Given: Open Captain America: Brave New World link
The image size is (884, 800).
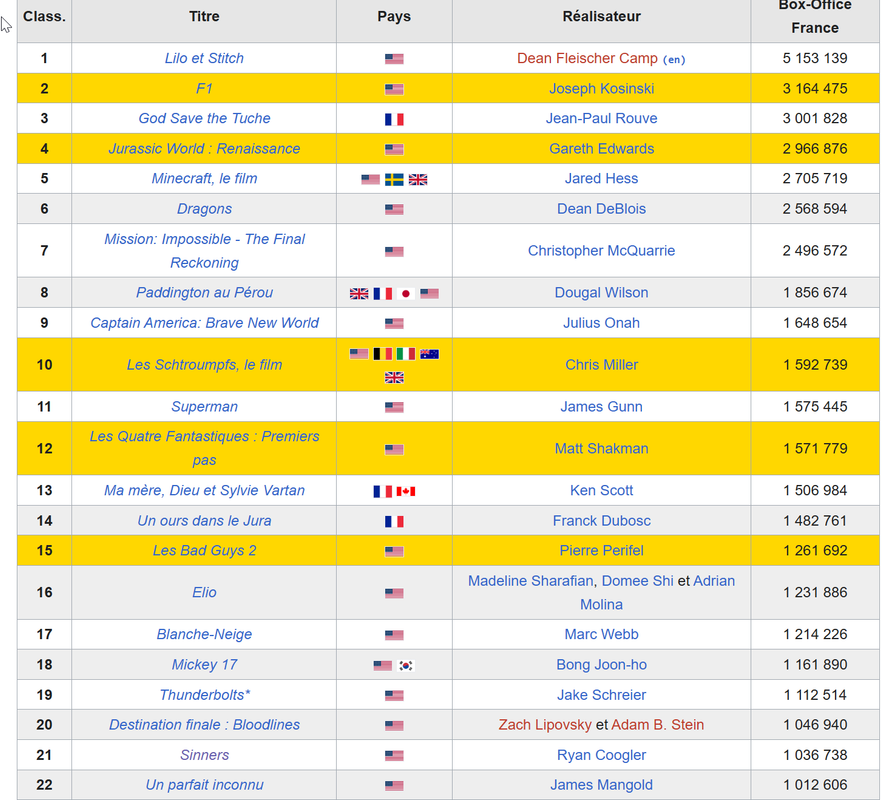Looking at the screenshot, I should point(204,323).
